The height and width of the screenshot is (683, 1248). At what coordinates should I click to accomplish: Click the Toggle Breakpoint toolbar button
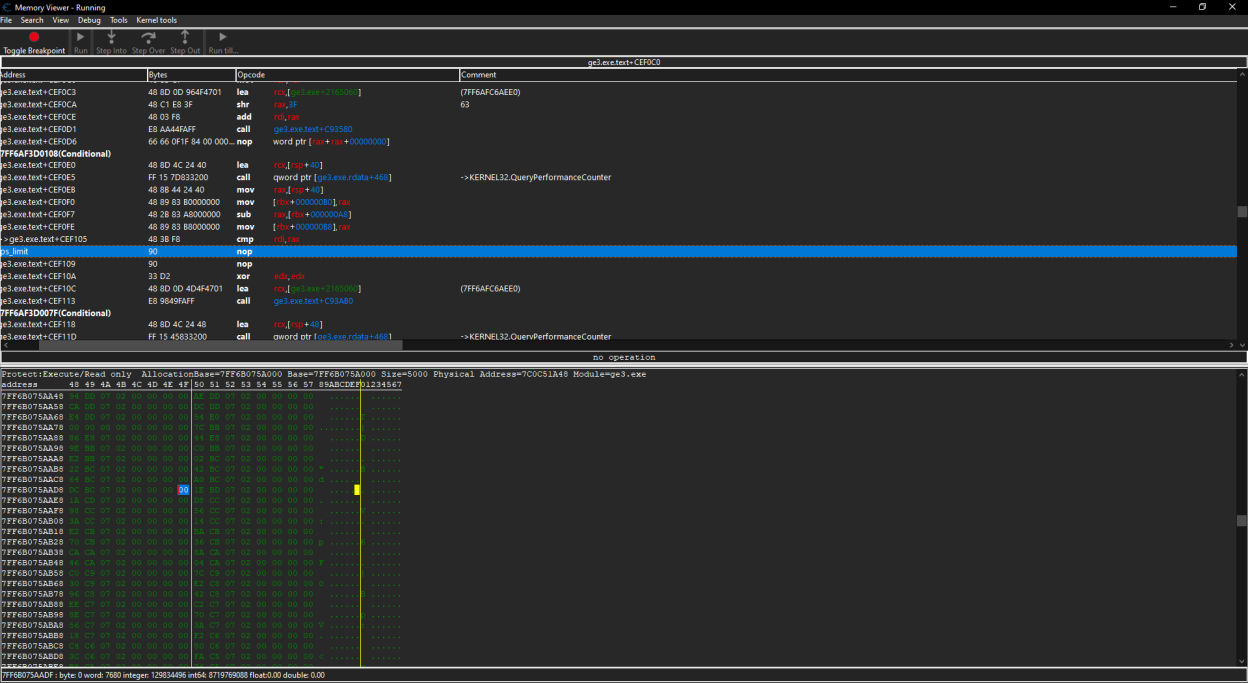tap(34, 42)
